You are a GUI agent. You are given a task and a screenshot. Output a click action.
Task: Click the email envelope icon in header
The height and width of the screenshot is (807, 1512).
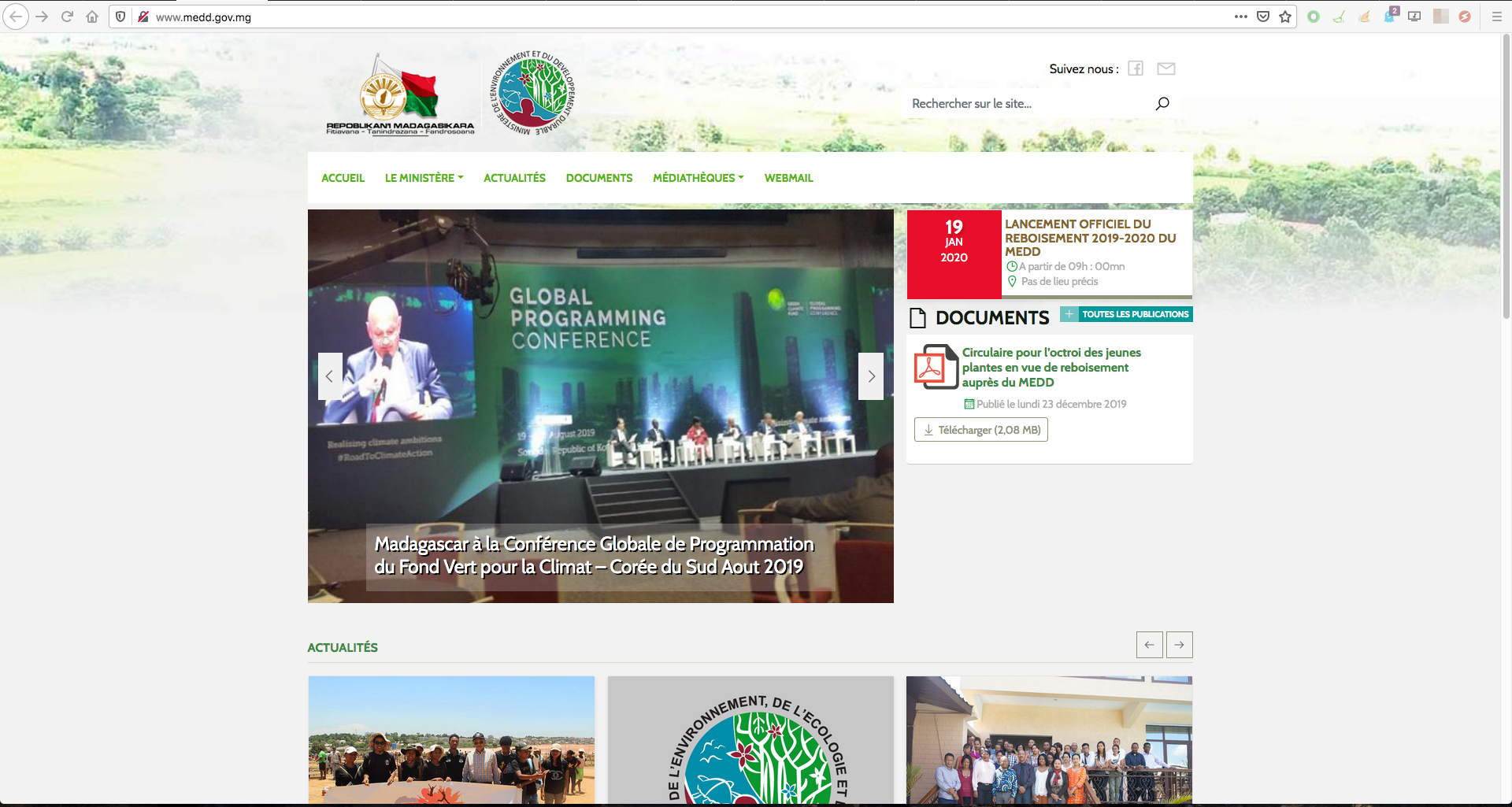pos(1165,68)
